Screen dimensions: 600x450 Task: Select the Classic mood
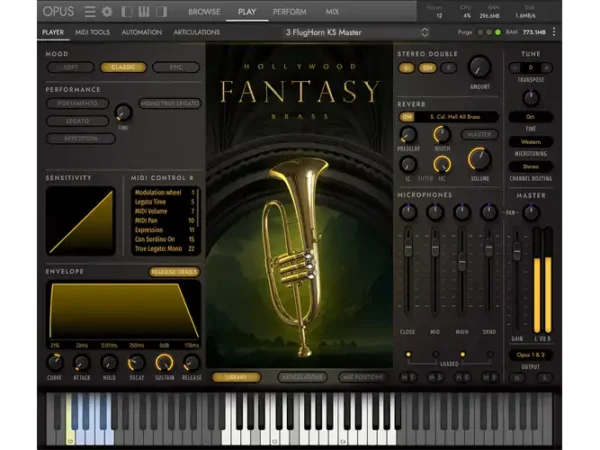coord(123,67)
